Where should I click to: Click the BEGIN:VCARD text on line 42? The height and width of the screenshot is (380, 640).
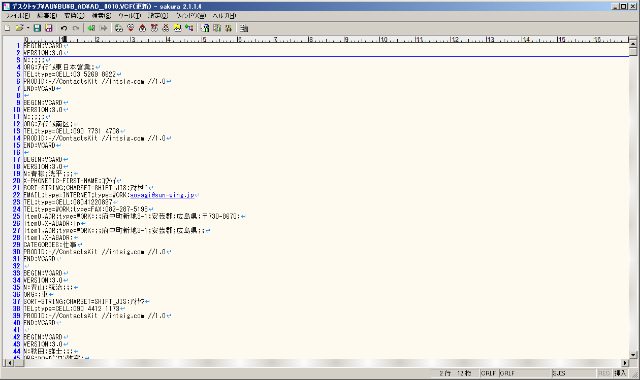click(43, 337)
